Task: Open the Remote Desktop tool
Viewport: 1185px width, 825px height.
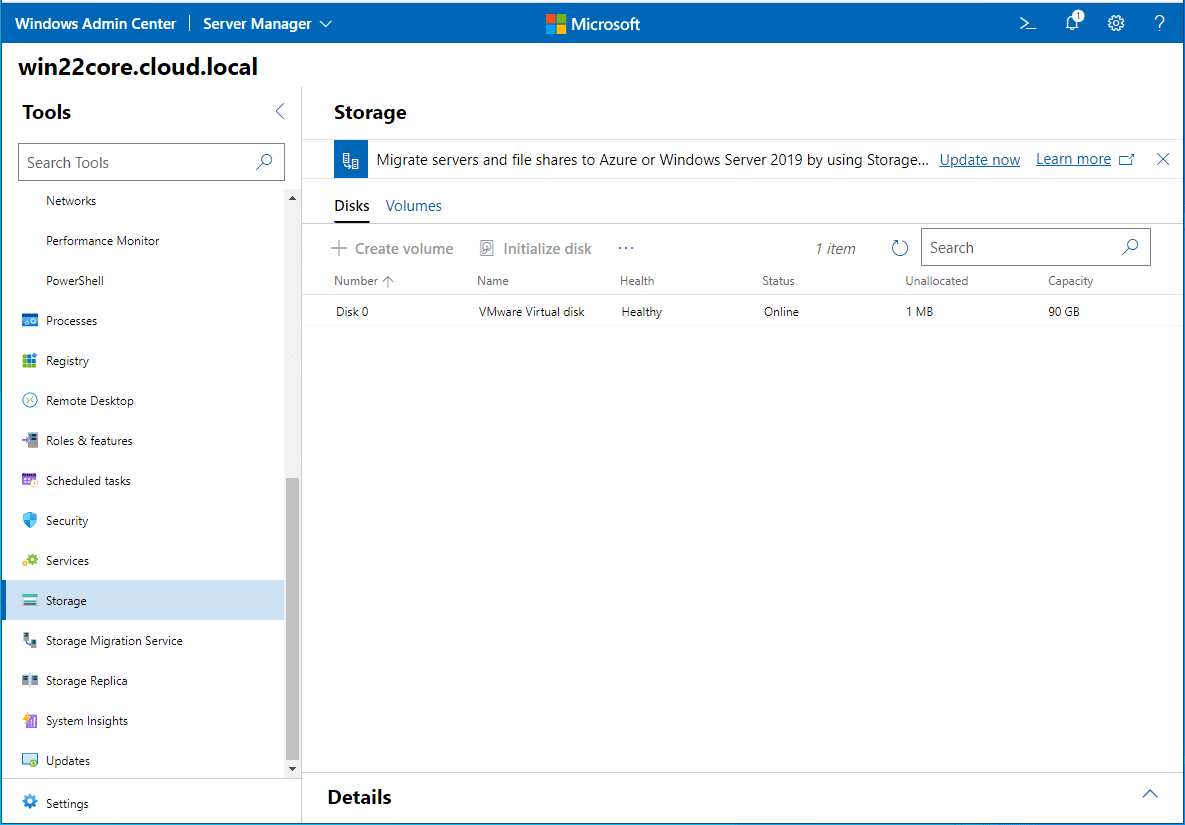Action: click(x=89, y=400)
